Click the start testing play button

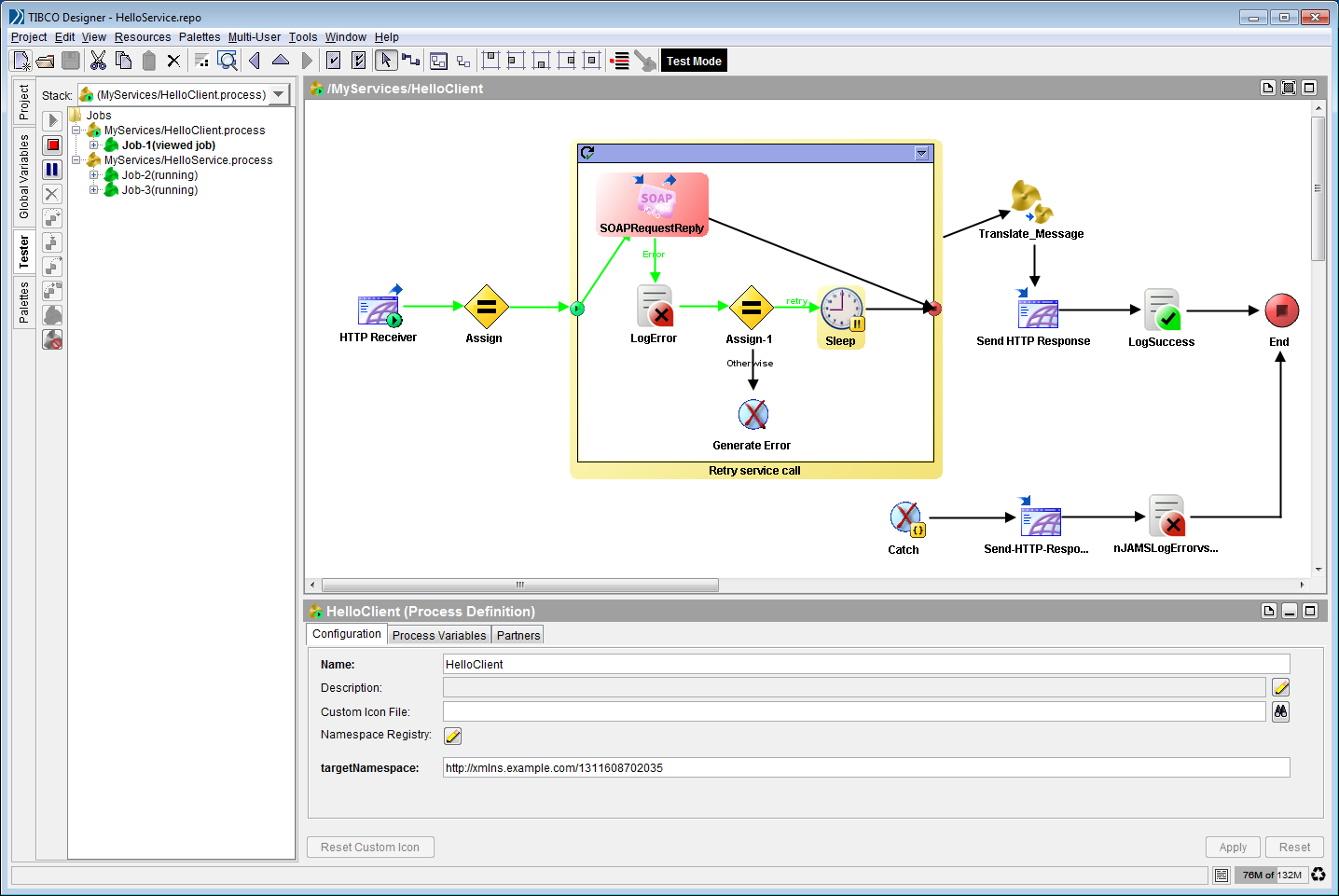(x=52, y=120)
